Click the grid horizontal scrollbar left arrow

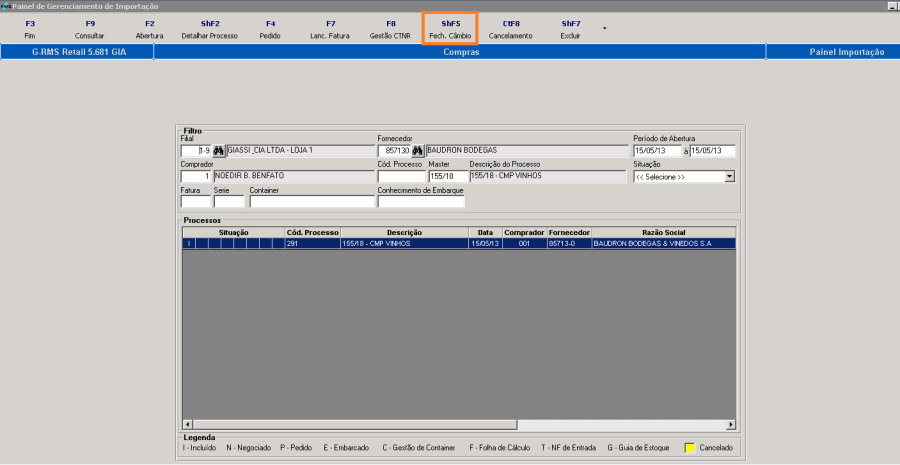[188, 425]
